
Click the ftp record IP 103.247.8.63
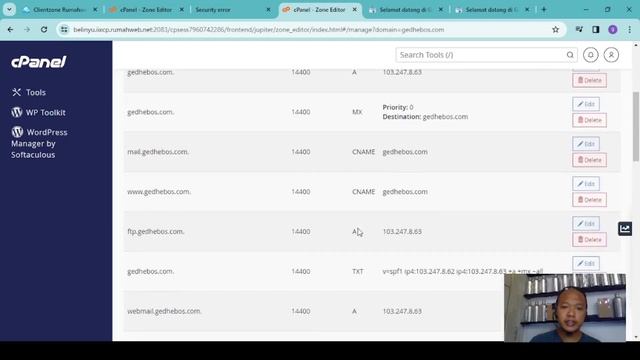402,231
